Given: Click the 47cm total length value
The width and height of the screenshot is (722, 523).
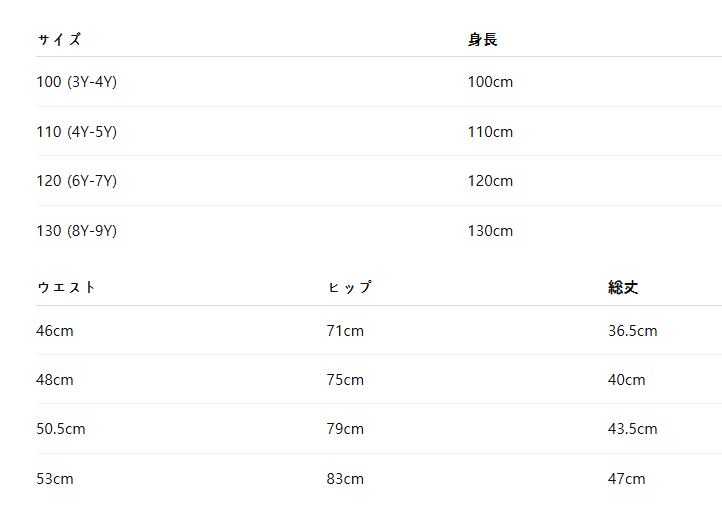Looking at the screenshot, I should pyautogui.click(x=627, y=479).
